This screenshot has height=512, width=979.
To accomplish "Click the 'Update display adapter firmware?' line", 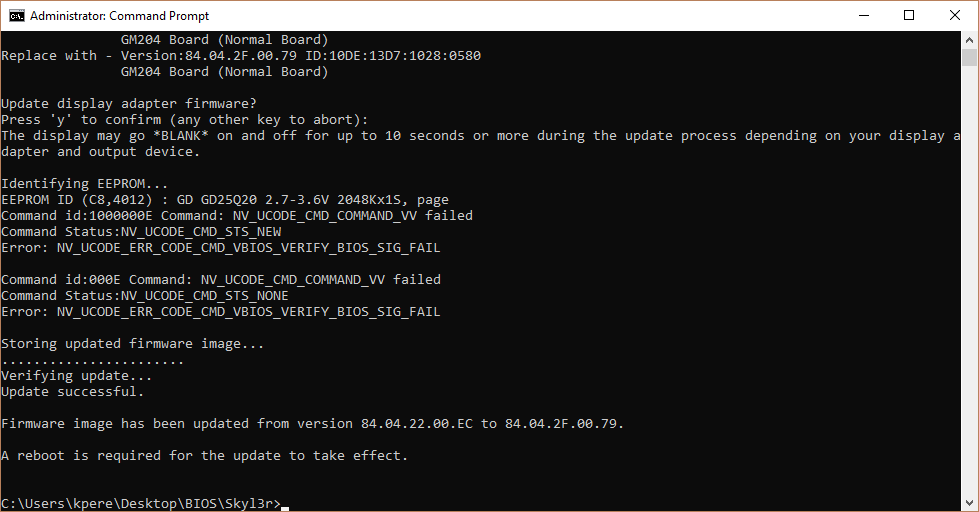I will click(x=129, y=104).
